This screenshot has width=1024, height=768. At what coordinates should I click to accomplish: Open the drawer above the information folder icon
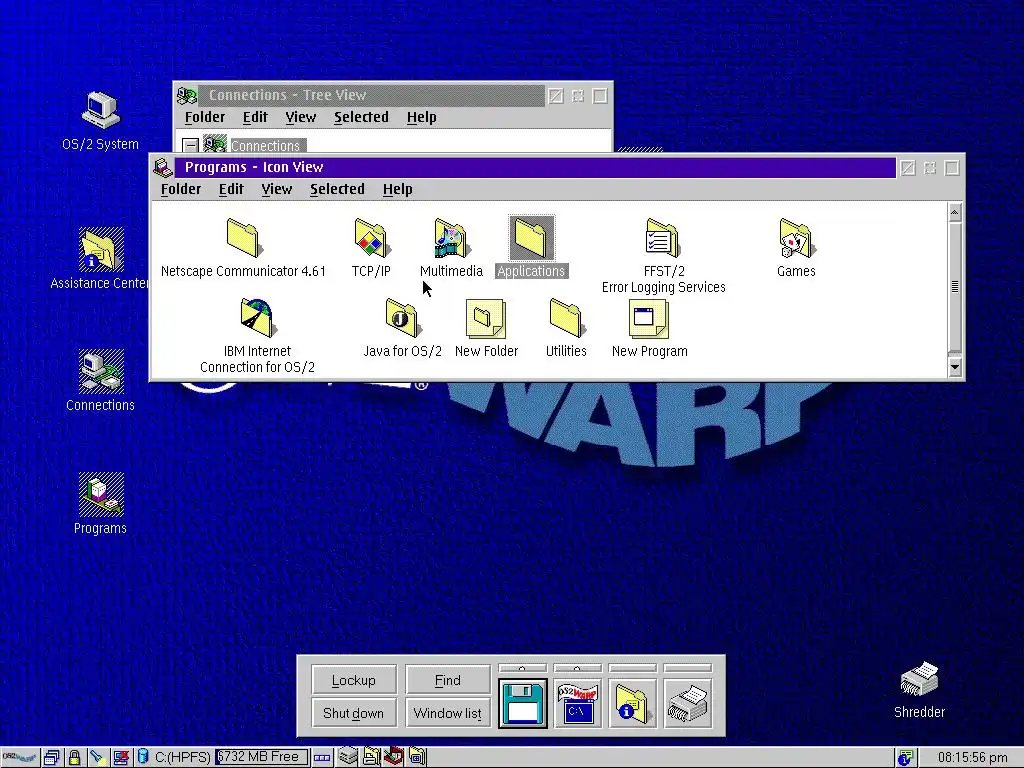tap(632, 668)
